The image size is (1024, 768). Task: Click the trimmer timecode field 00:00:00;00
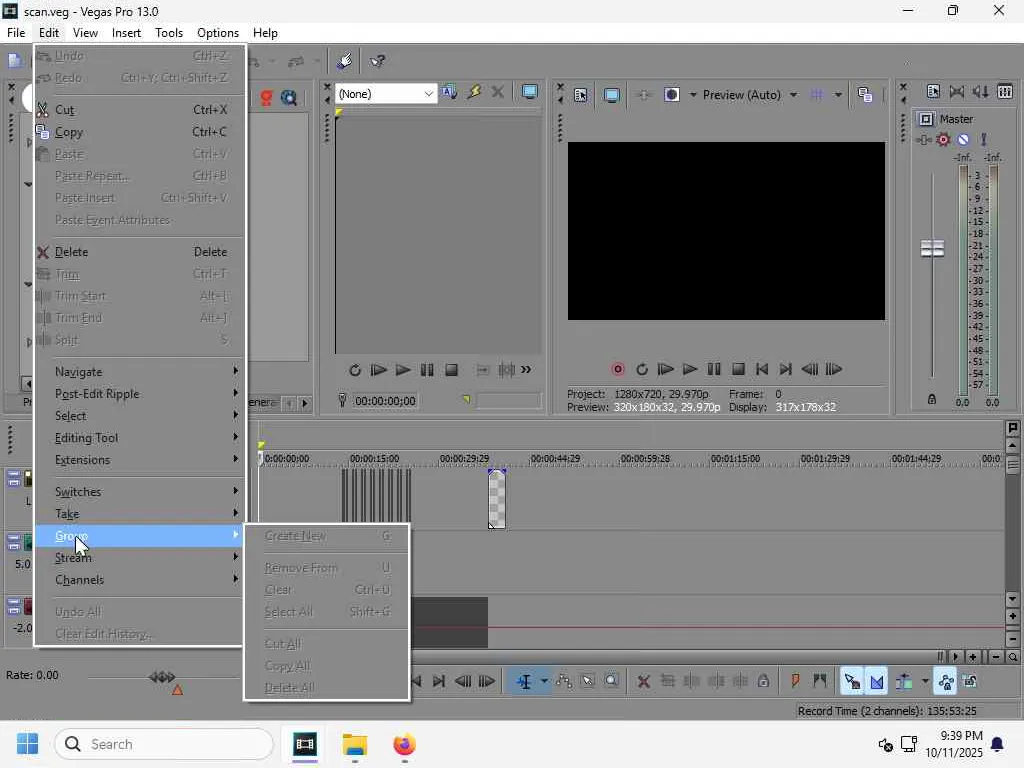tap(385, 401)
